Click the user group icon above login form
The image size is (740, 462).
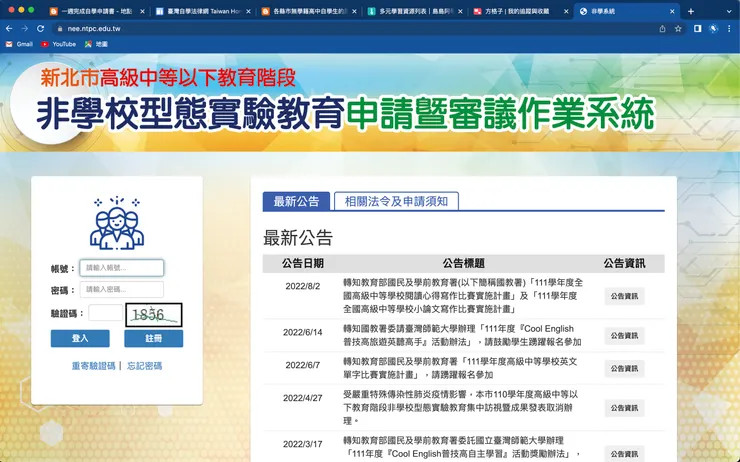click(117, 223)
